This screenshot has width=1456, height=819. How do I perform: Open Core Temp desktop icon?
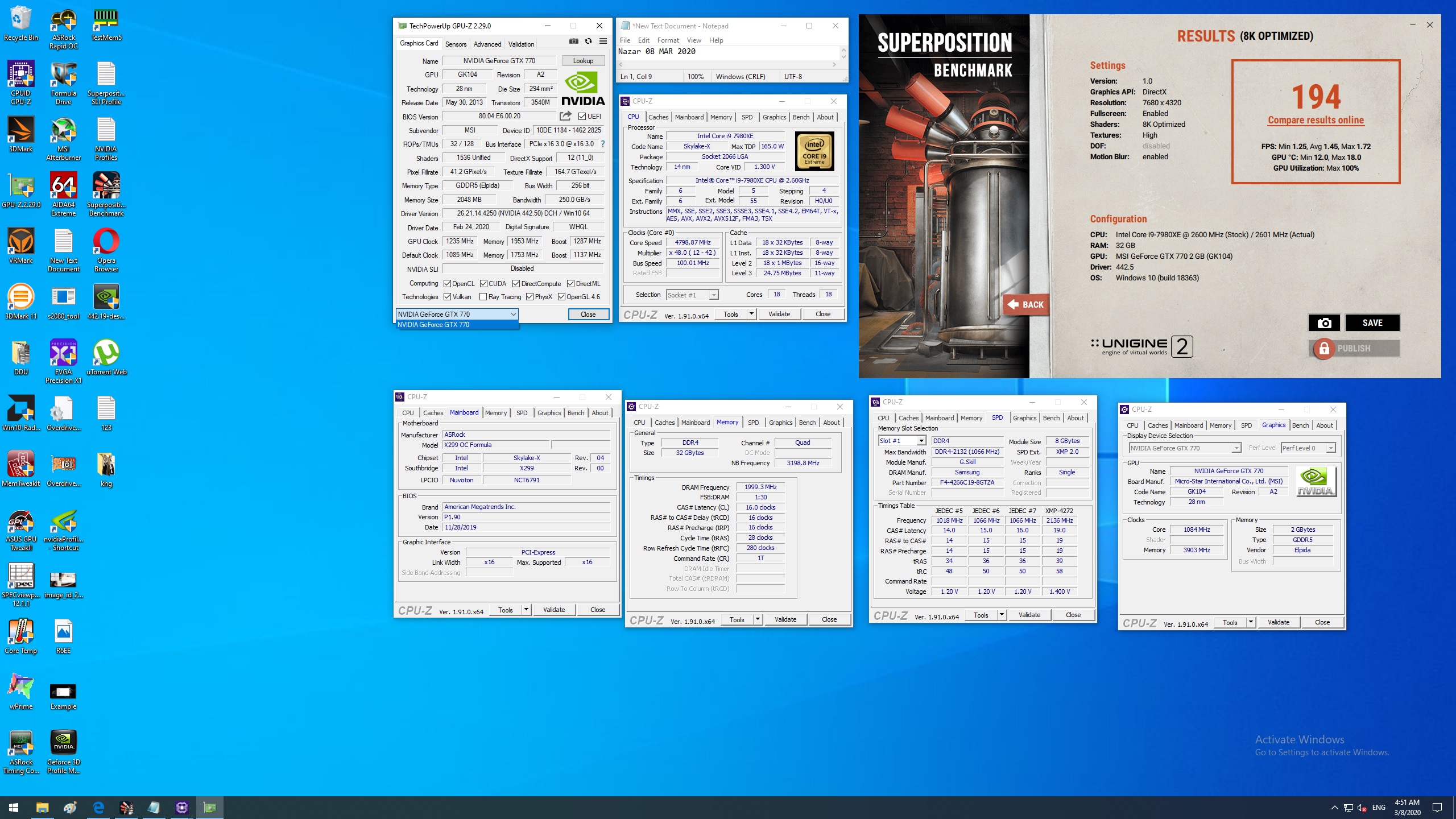pyautogui.click(x=21, y=636)
